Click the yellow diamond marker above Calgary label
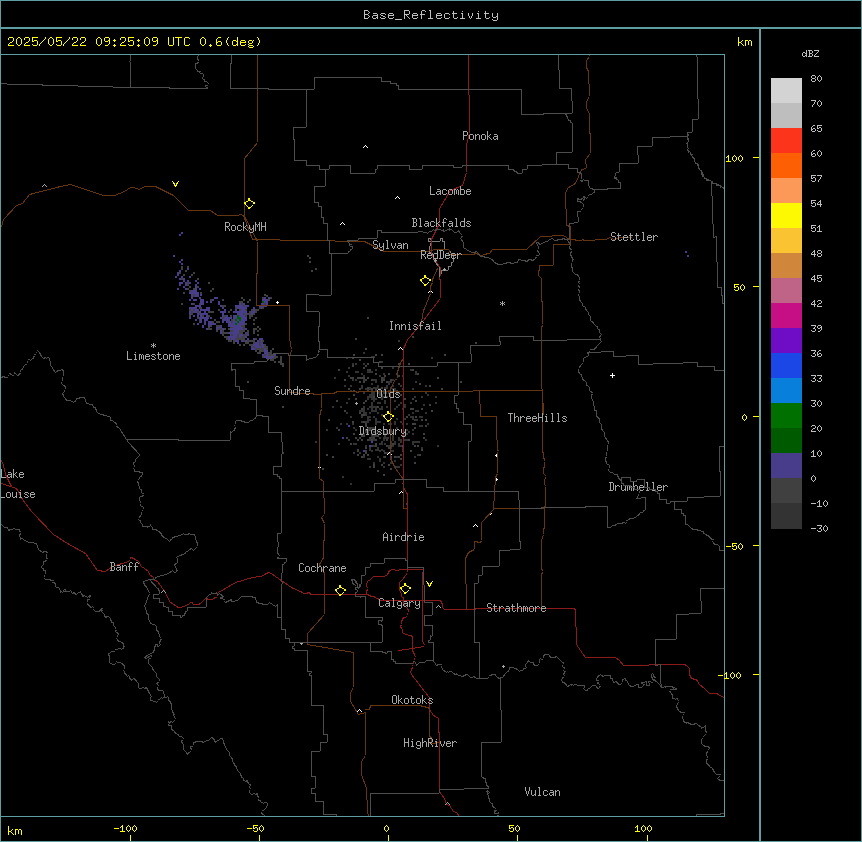The image size is (862, 842). point(405,589)
